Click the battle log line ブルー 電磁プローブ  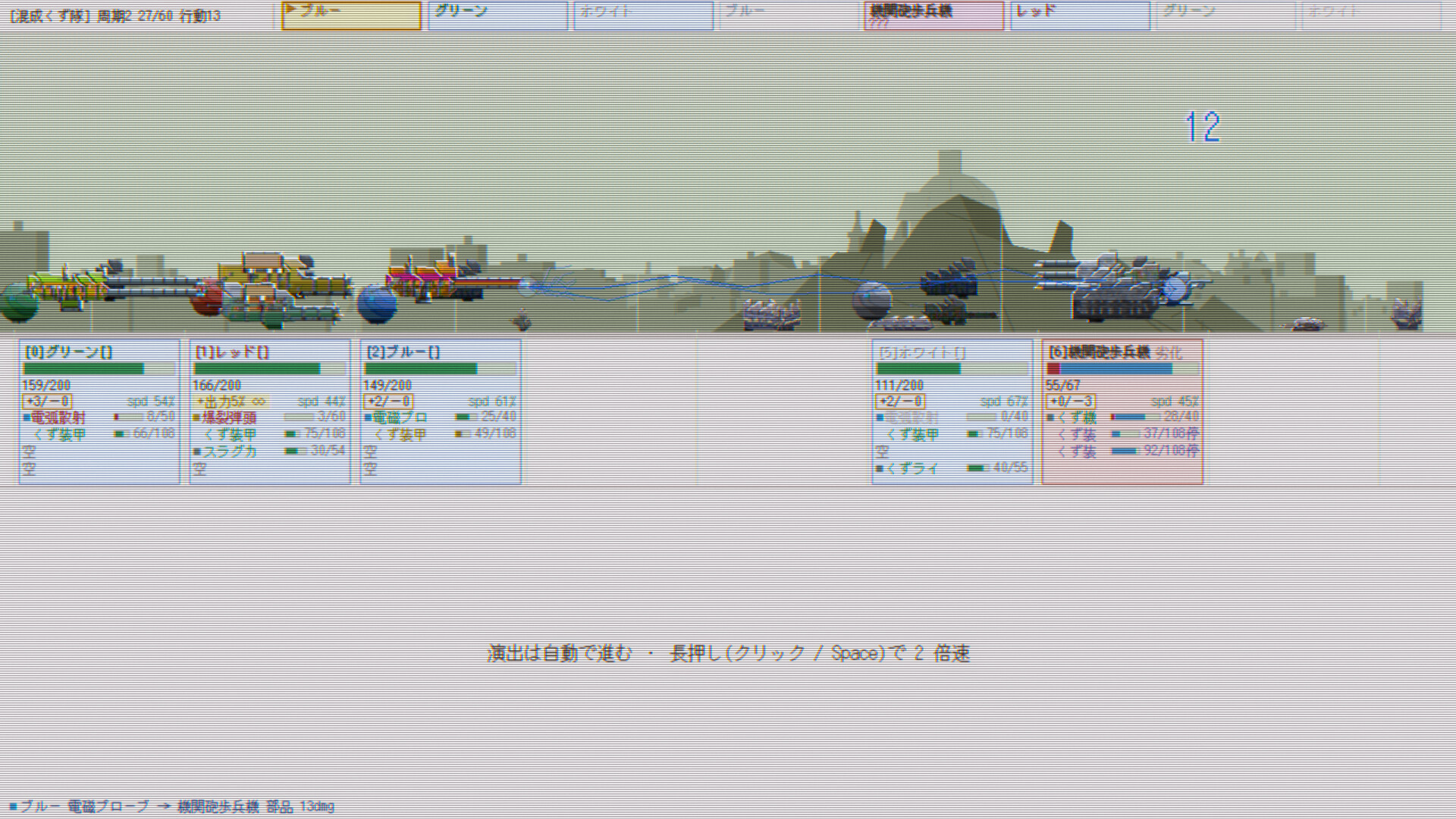click(x=172, y=807)
